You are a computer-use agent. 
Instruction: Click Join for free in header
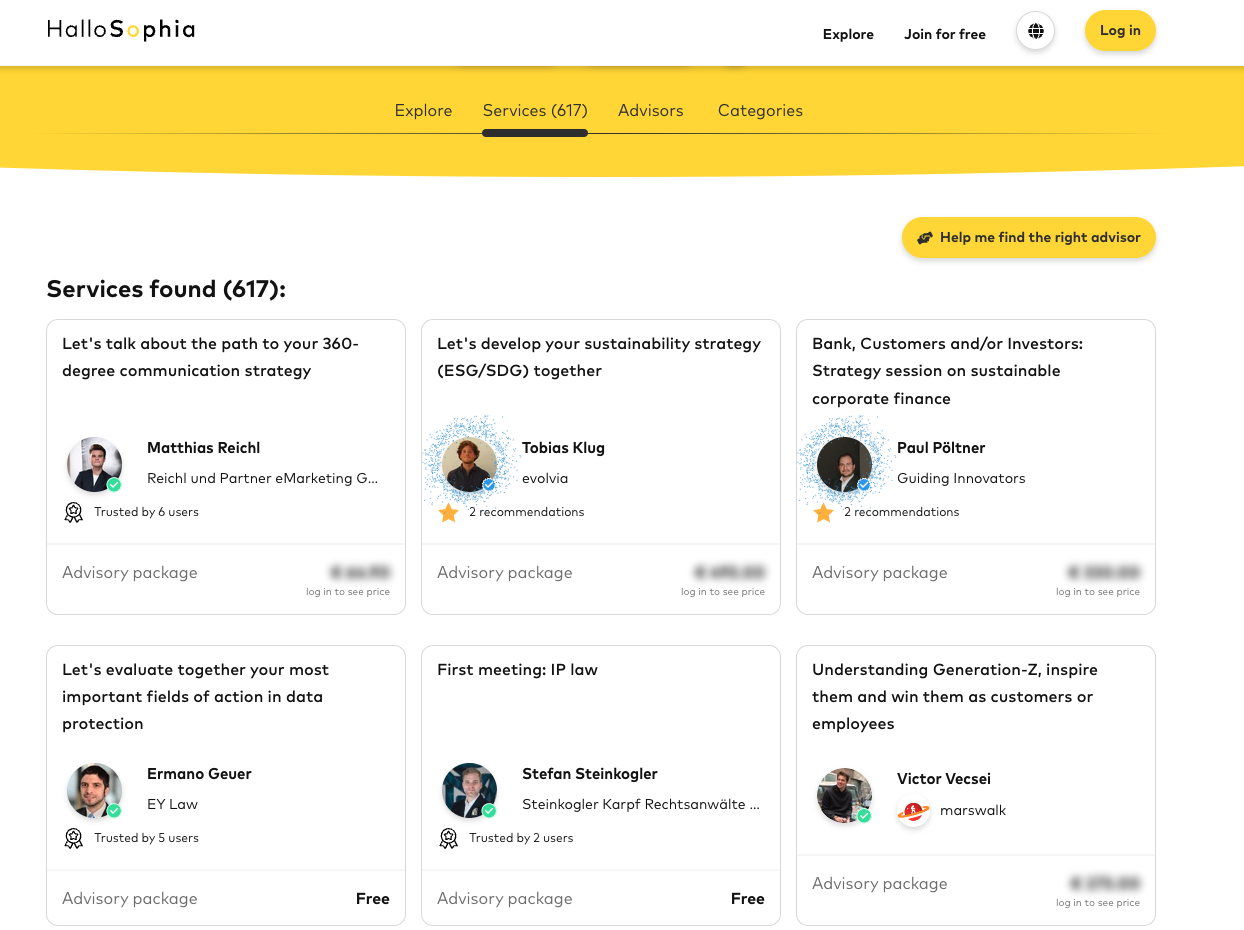click(945, 34)
